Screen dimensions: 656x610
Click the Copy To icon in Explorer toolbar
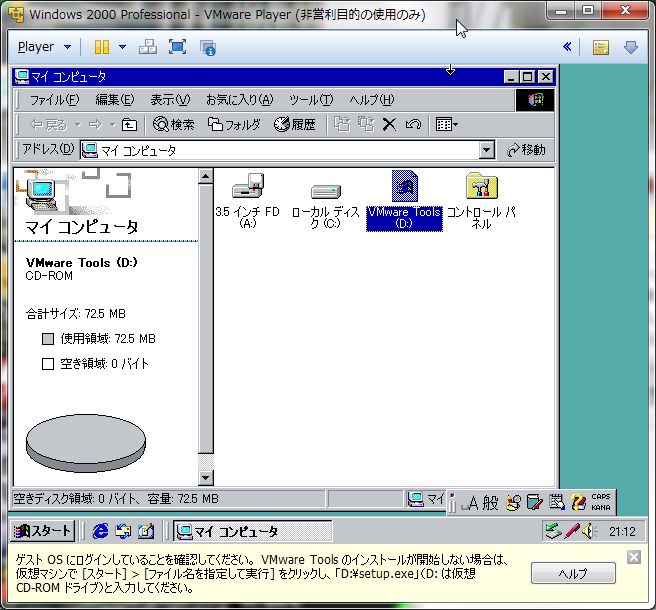click(366, 125)
